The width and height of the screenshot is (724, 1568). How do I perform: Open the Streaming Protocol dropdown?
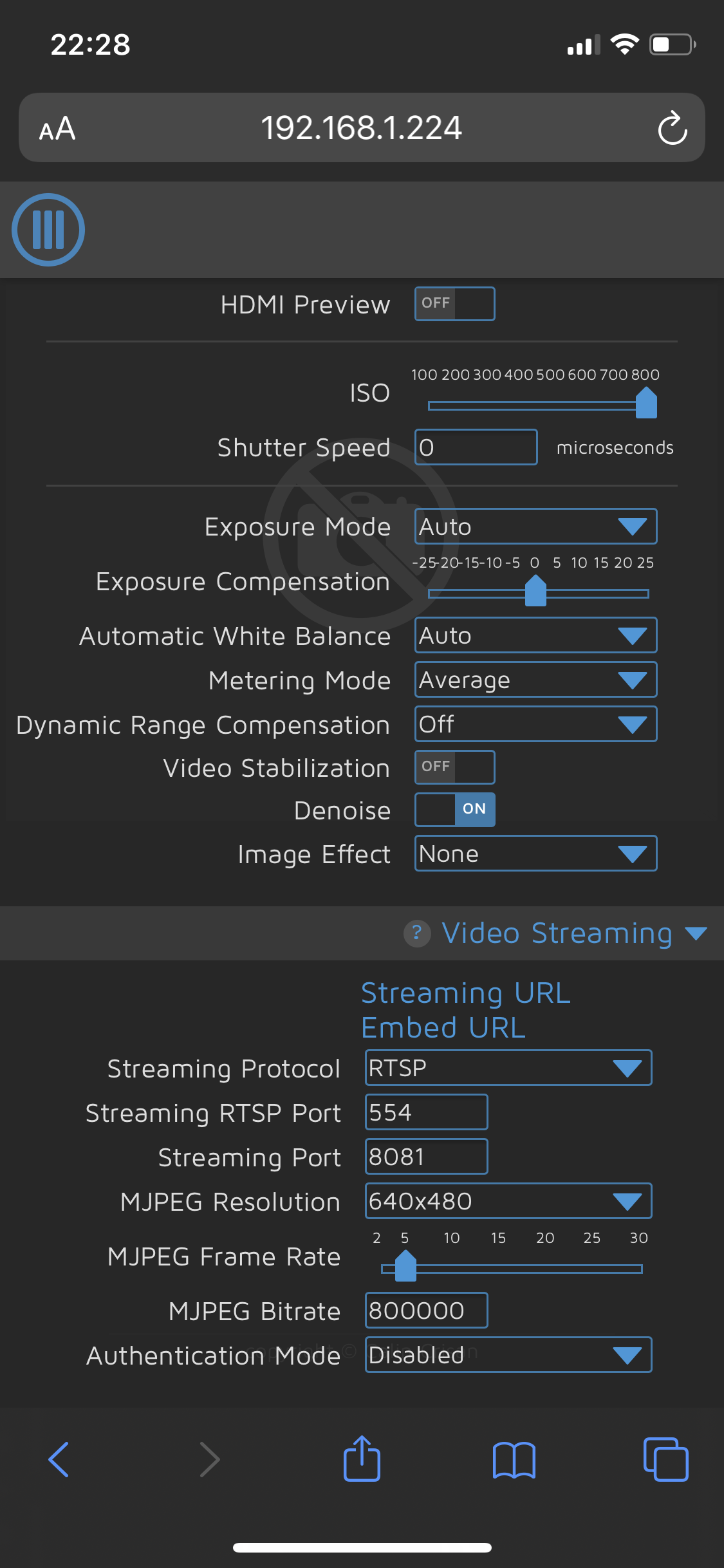[x=507, y=1068]
